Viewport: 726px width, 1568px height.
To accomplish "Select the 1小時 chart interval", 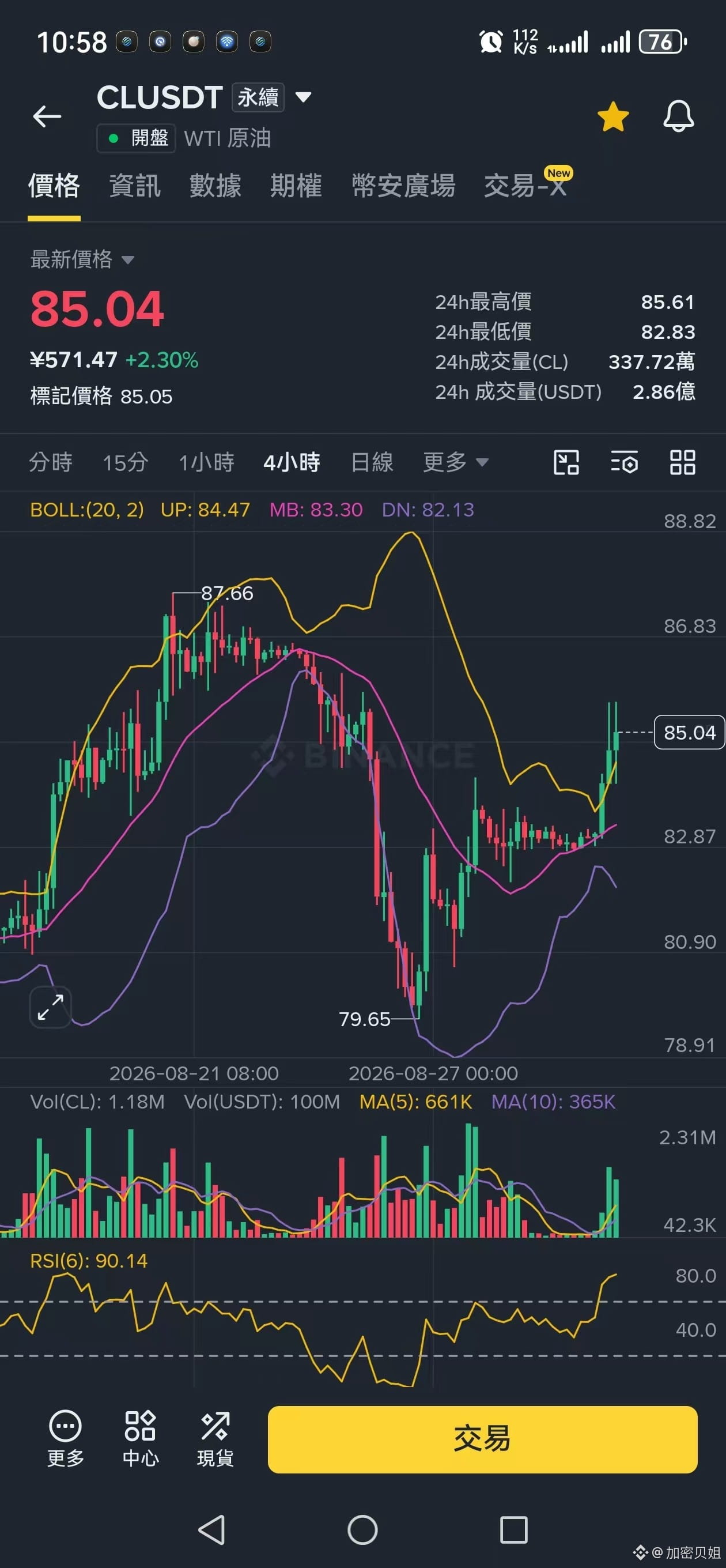I will click(x=206, y=462).
